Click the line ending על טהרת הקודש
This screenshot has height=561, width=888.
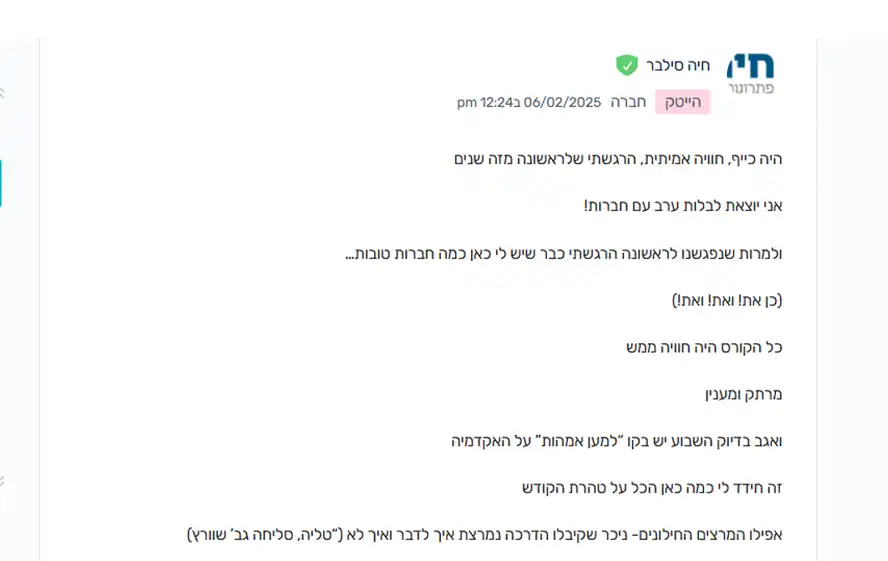pyautogui.click(x=652, y=488)
